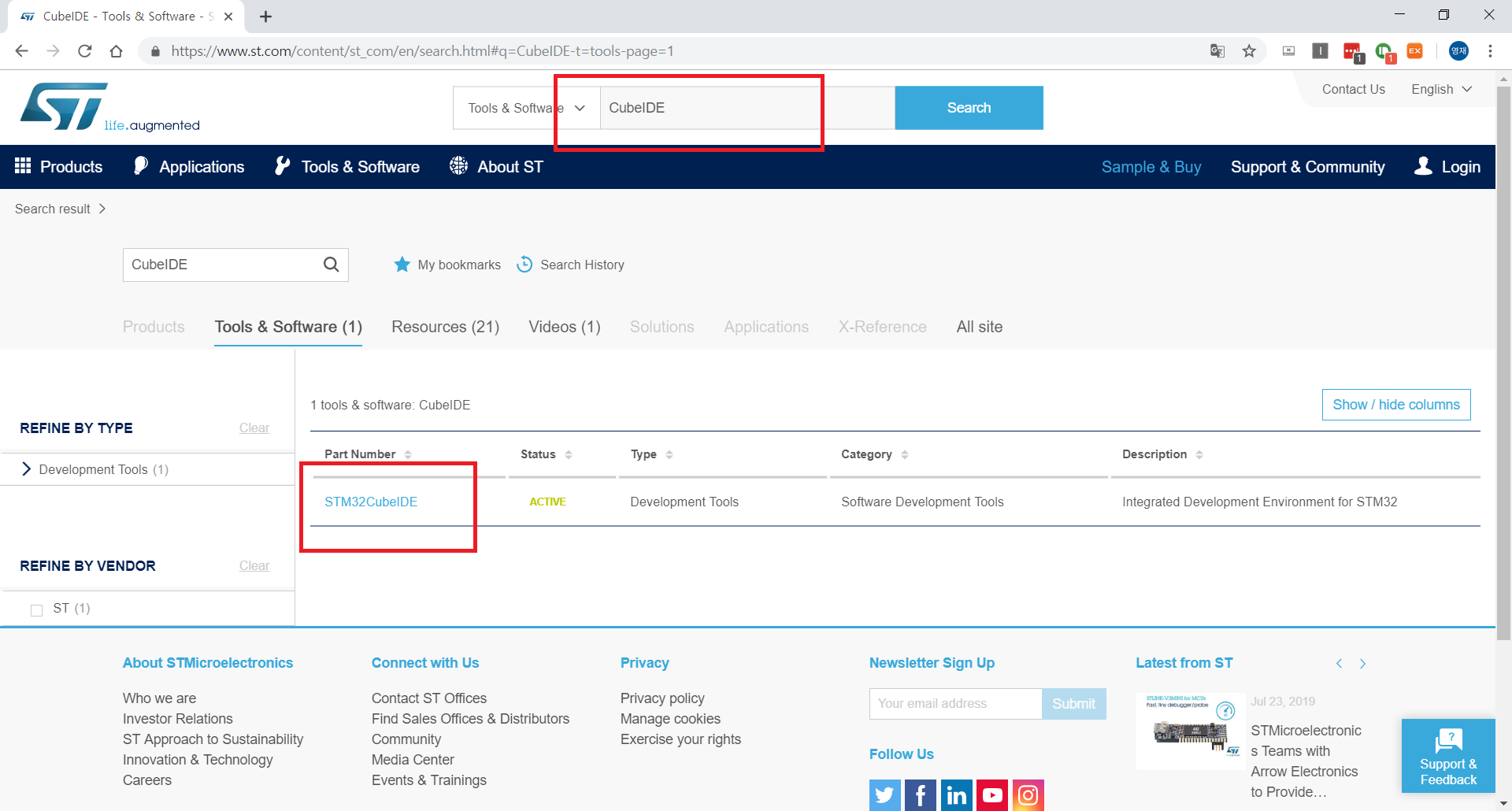The image size is (1512, 811).
Task: Open the Chrome three-dot menu
Action: (x=1490, y=51)
